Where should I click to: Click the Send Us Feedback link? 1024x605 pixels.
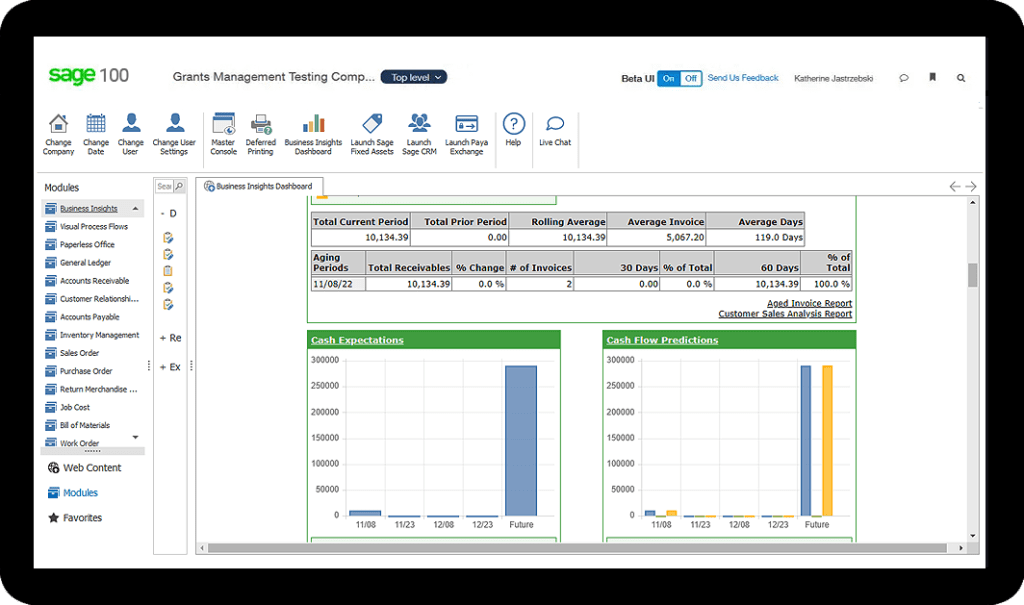pos(743,77)
